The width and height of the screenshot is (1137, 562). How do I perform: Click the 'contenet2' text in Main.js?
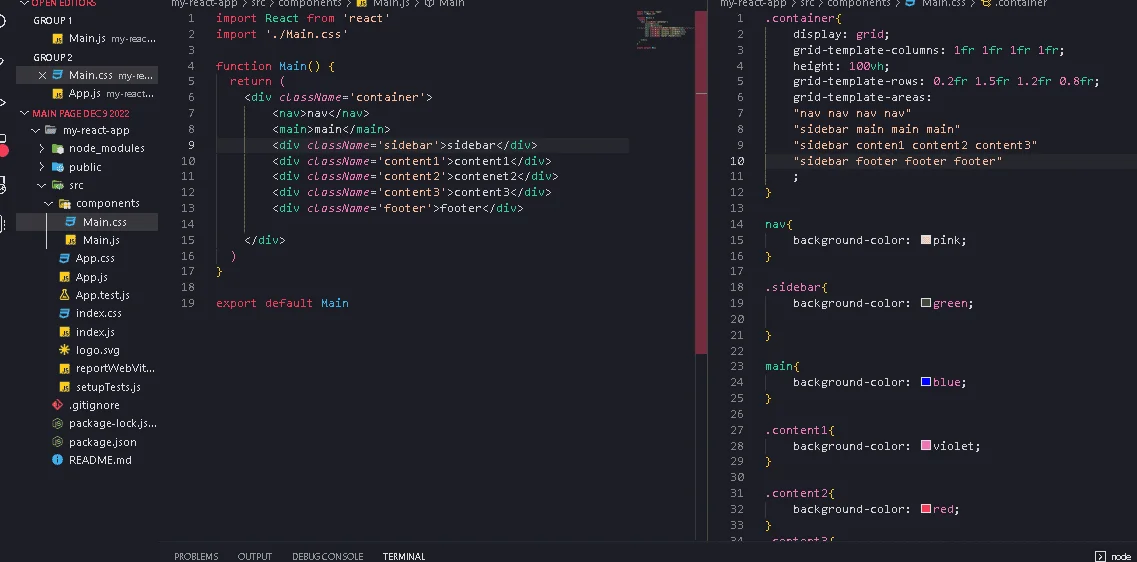point(484,176)
